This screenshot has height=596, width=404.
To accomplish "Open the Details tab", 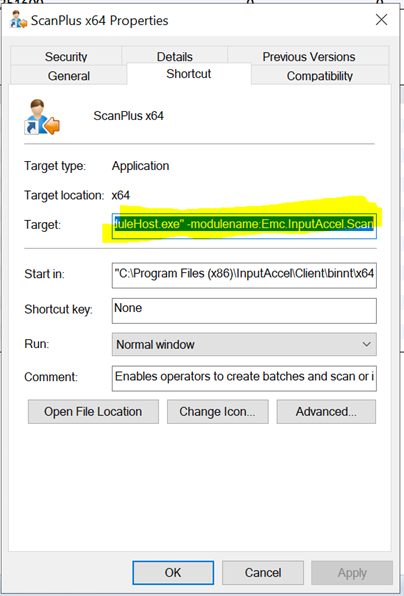I will 174,56.
